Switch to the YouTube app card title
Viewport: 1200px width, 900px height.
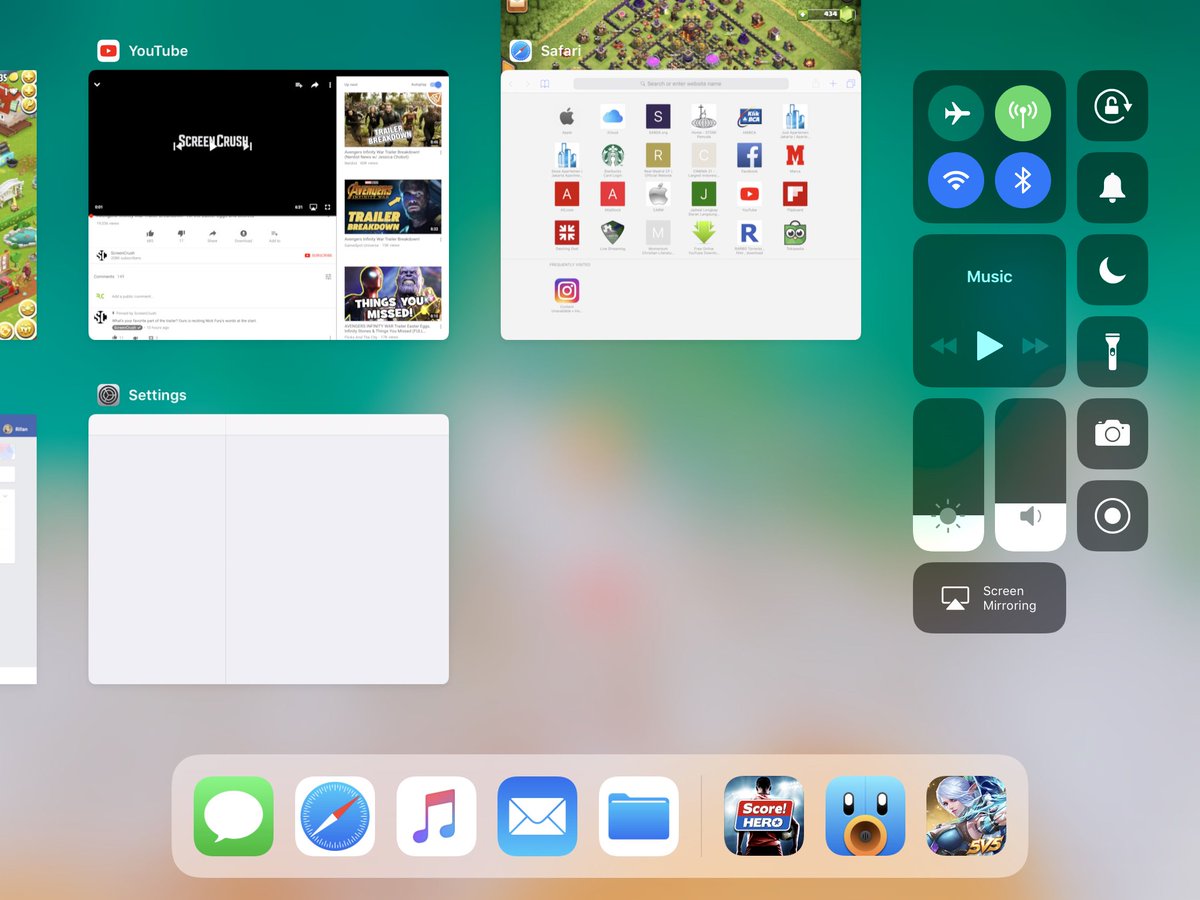(158, 51)
